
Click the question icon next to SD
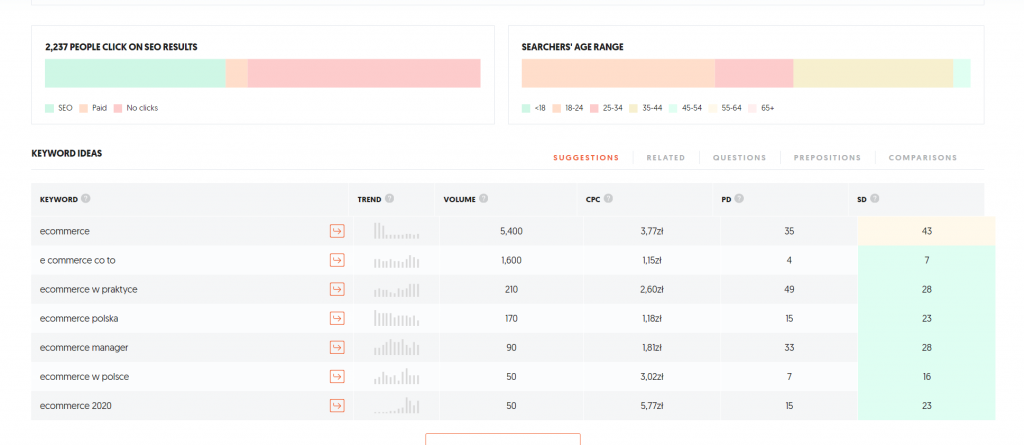(875, 199)
